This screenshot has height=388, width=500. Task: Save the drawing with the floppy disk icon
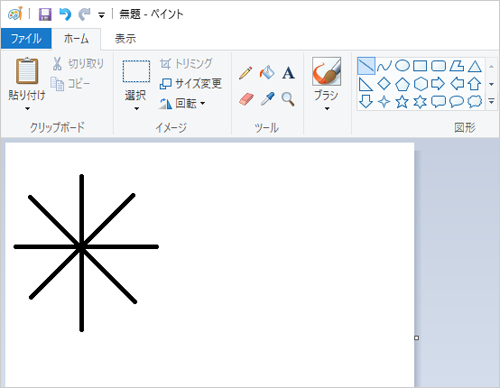pyautogui.click(x=45, y=14)
